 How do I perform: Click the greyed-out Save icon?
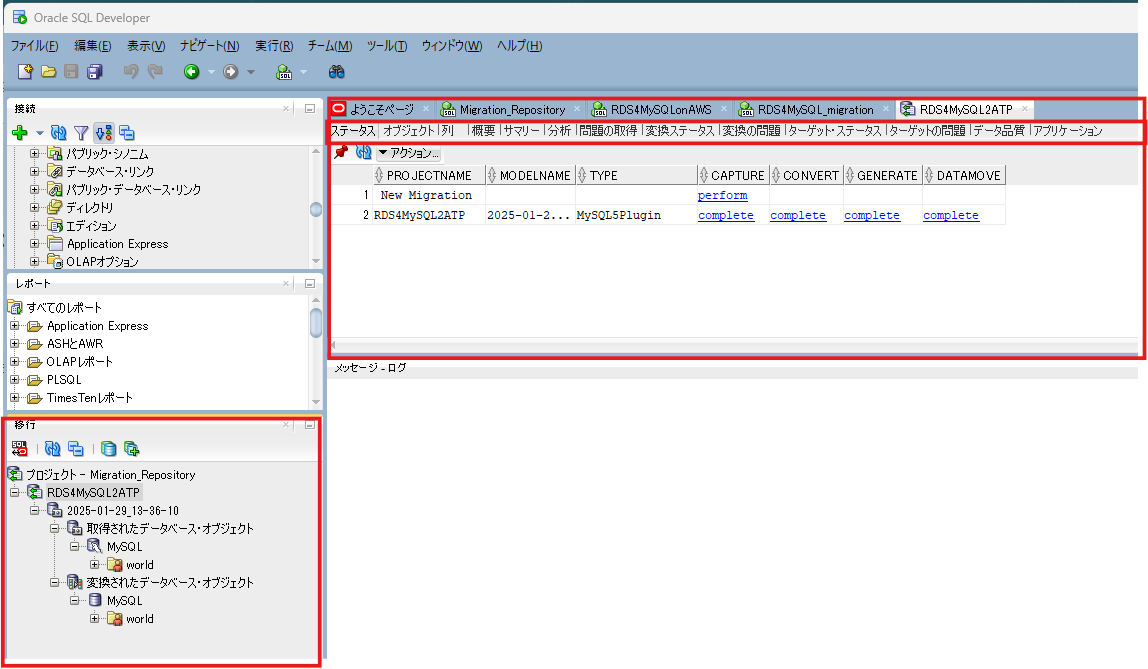point(71,71)
